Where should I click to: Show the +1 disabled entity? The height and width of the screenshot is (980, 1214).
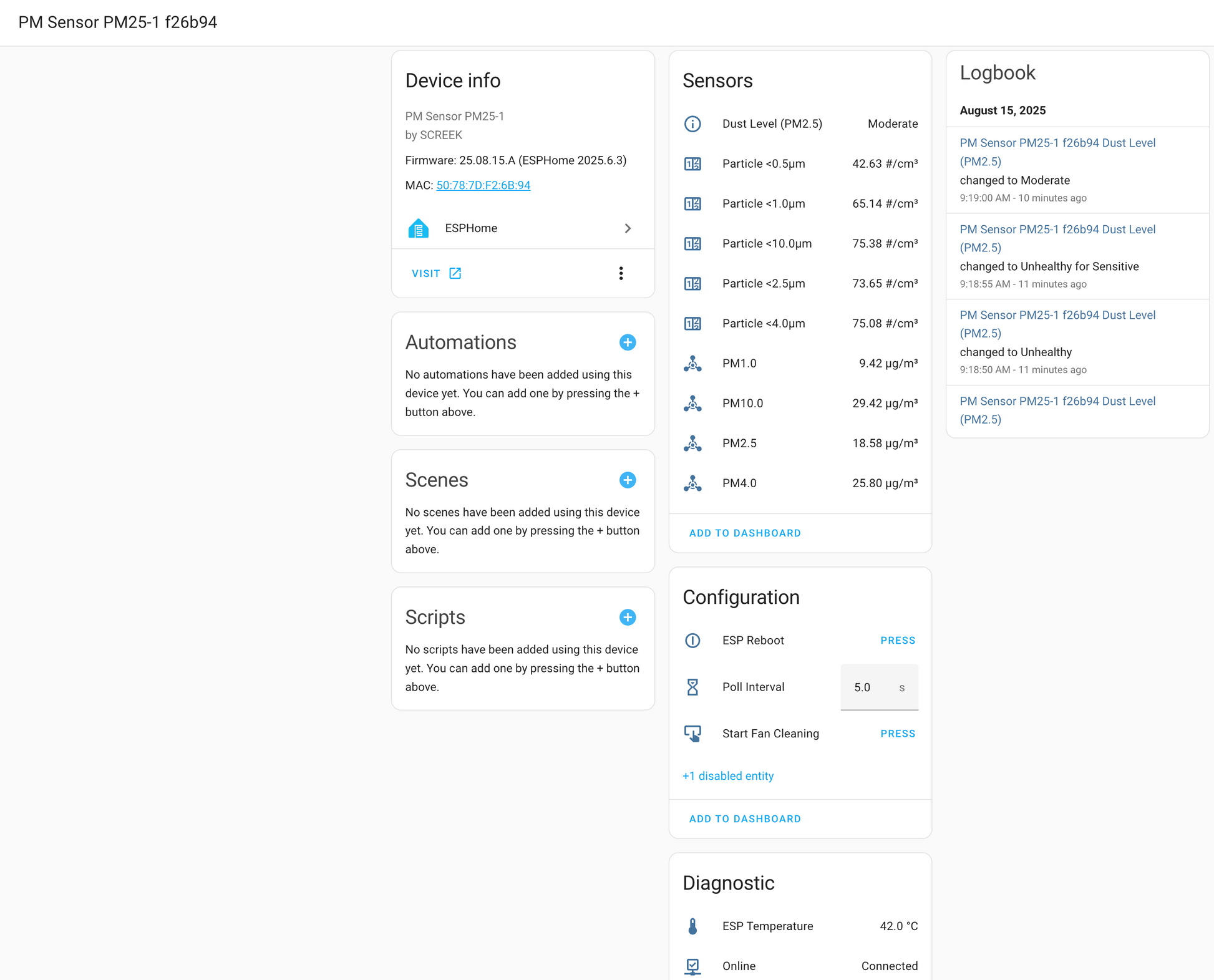coord(727,776)
